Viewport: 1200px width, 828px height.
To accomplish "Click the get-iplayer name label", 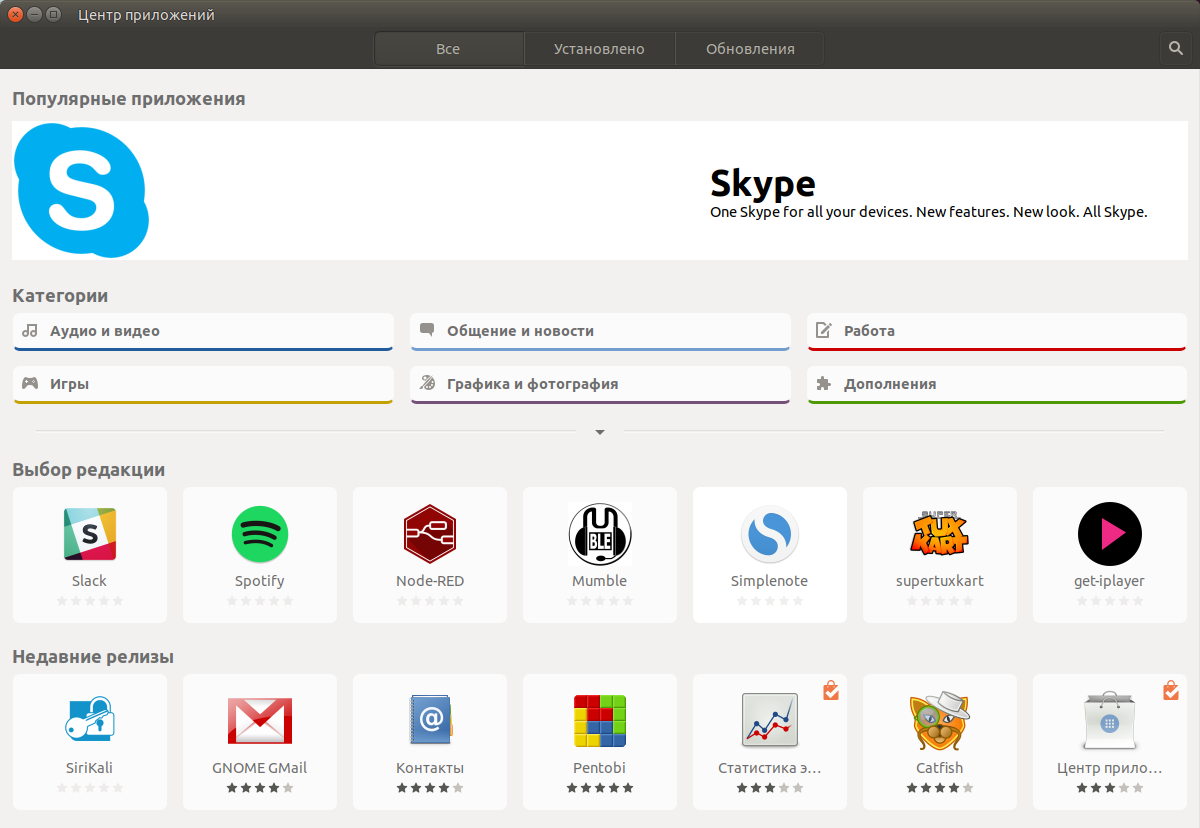I will click(1110, 581).
